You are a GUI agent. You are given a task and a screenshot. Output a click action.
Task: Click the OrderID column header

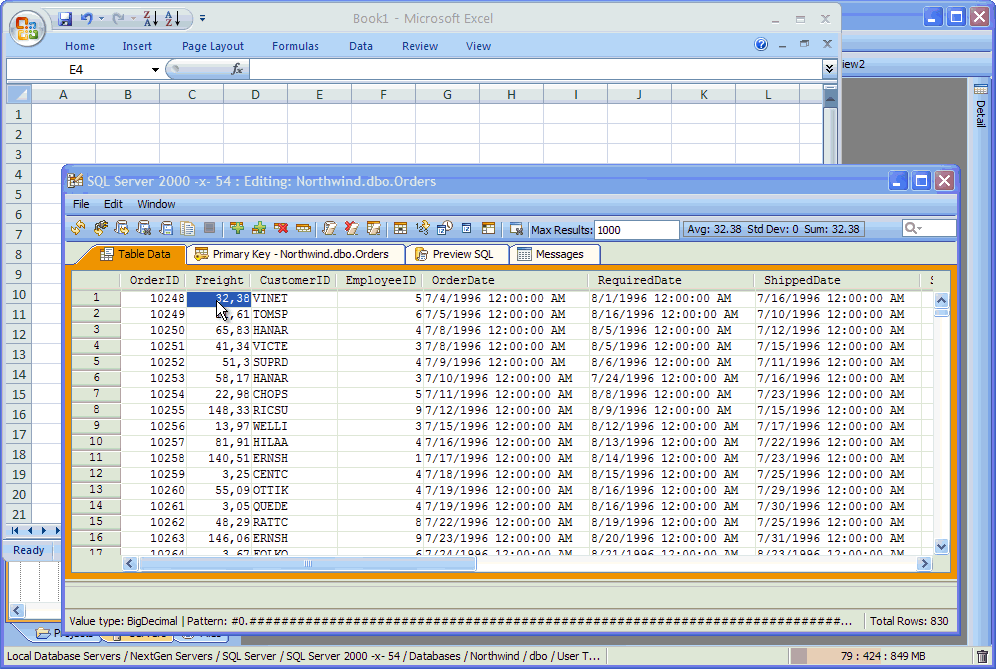[154, 280]
